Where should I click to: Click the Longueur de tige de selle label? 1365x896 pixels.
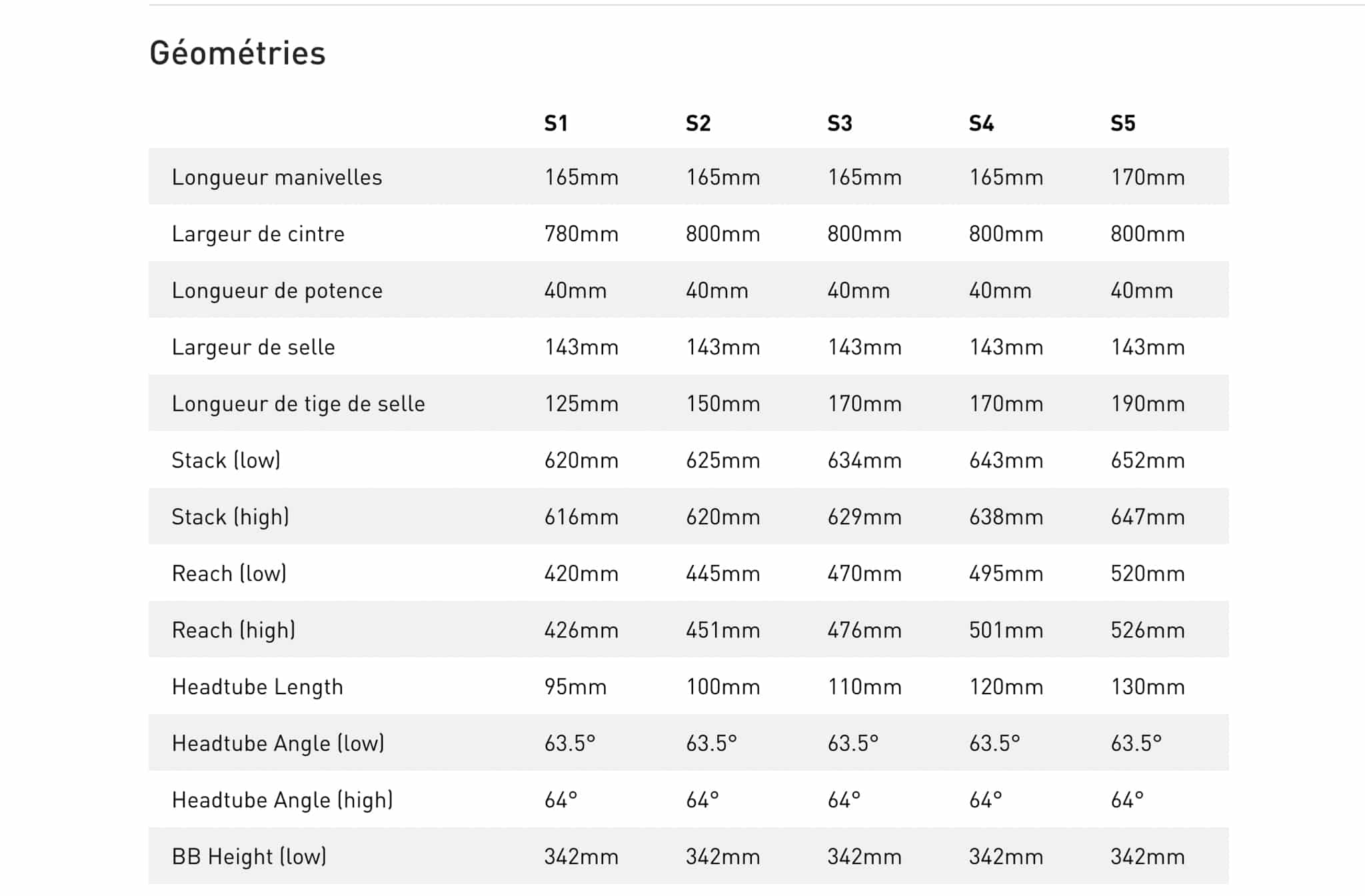point(298,404)
